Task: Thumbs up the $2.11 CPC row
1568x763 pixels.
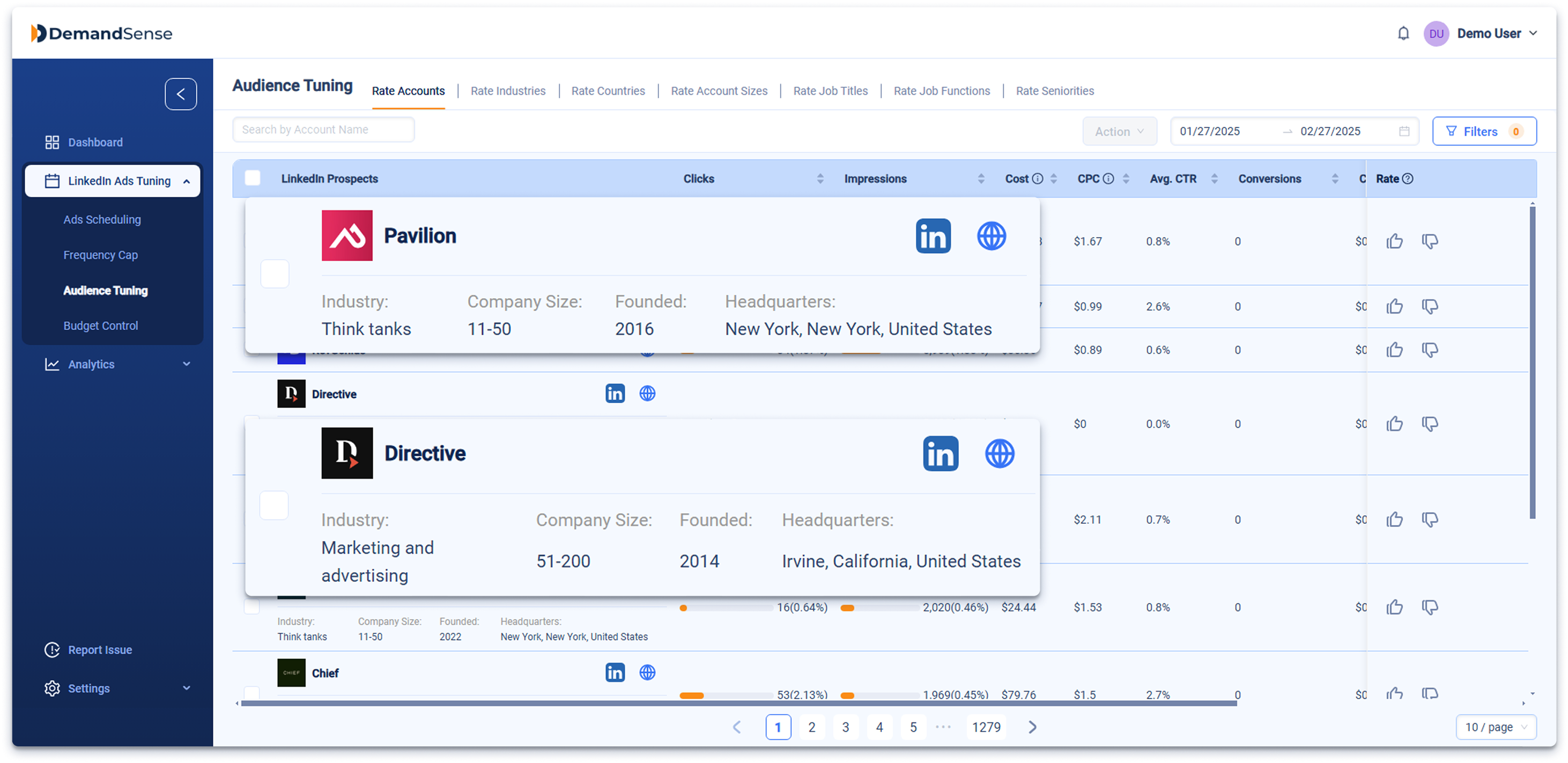Action: 1394,520
